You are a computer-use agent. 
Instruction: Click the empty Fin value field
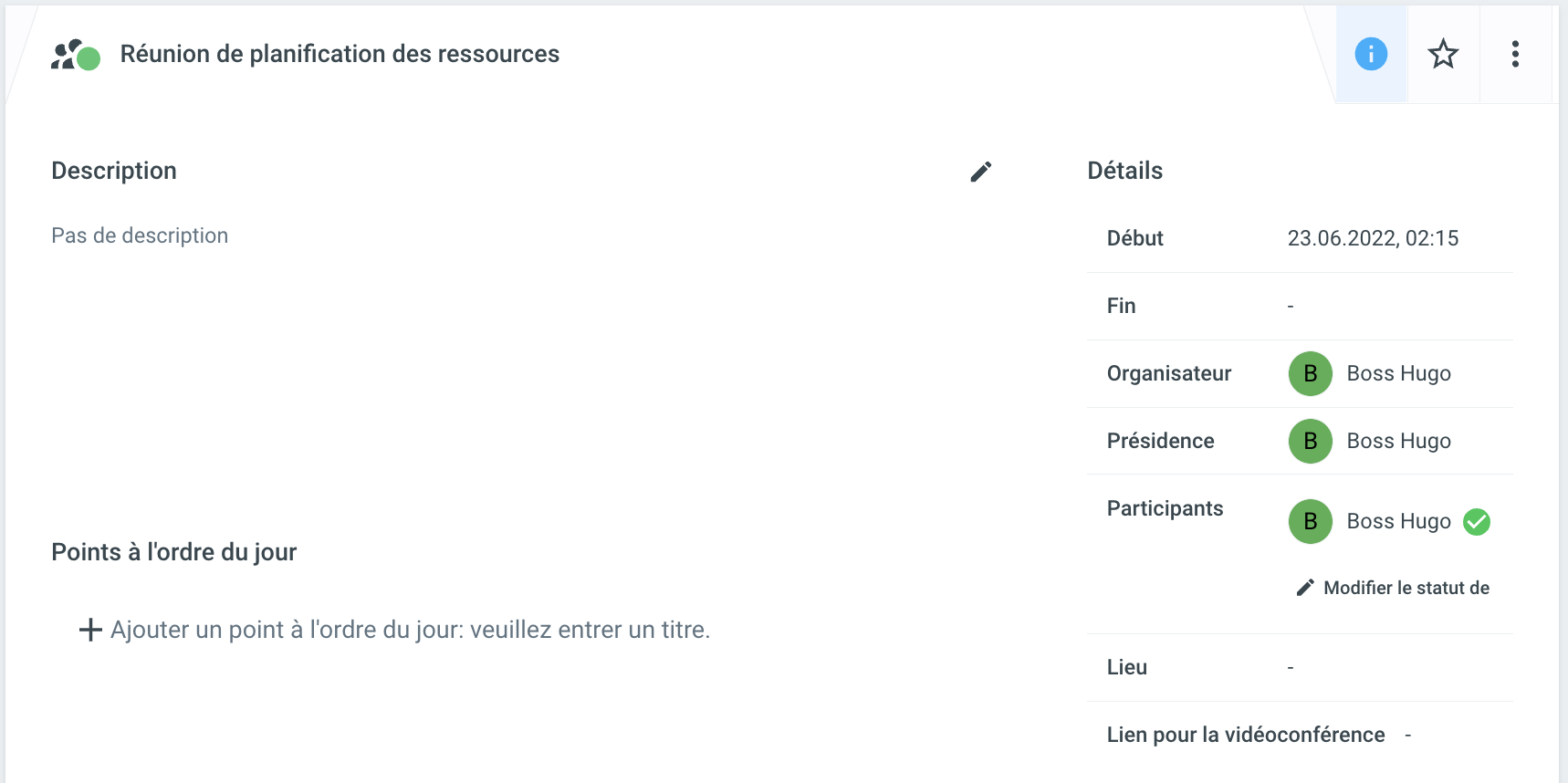point(1291,307)
